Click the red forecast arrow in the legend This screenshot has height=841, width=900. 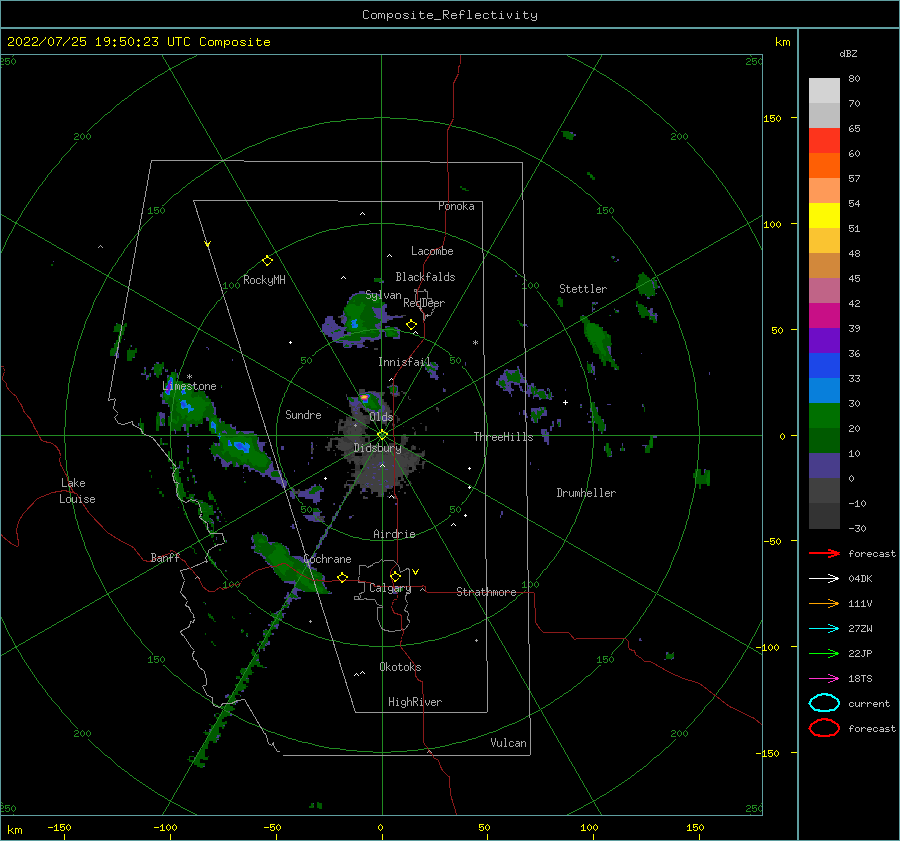pyautogui.click(x=824, y=553)
